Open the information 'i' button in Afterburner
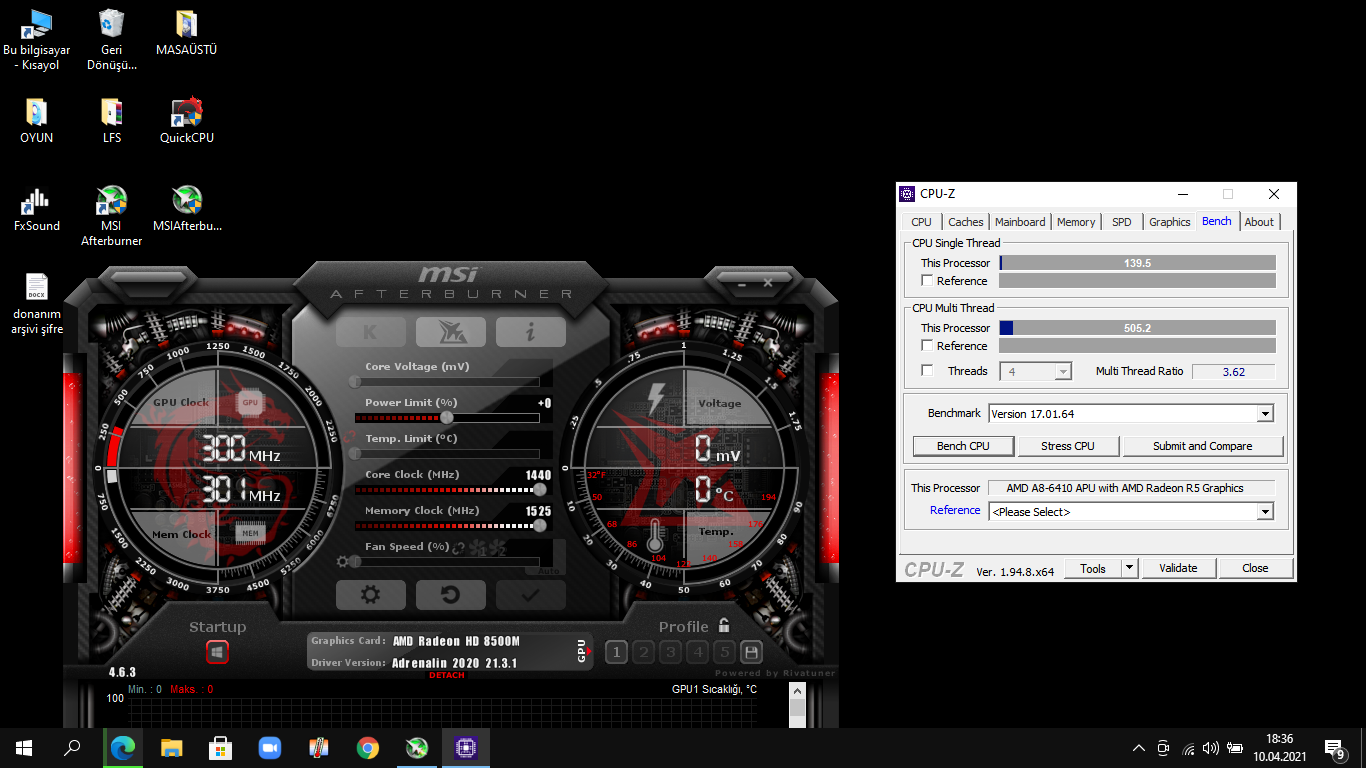 [531, 332]
